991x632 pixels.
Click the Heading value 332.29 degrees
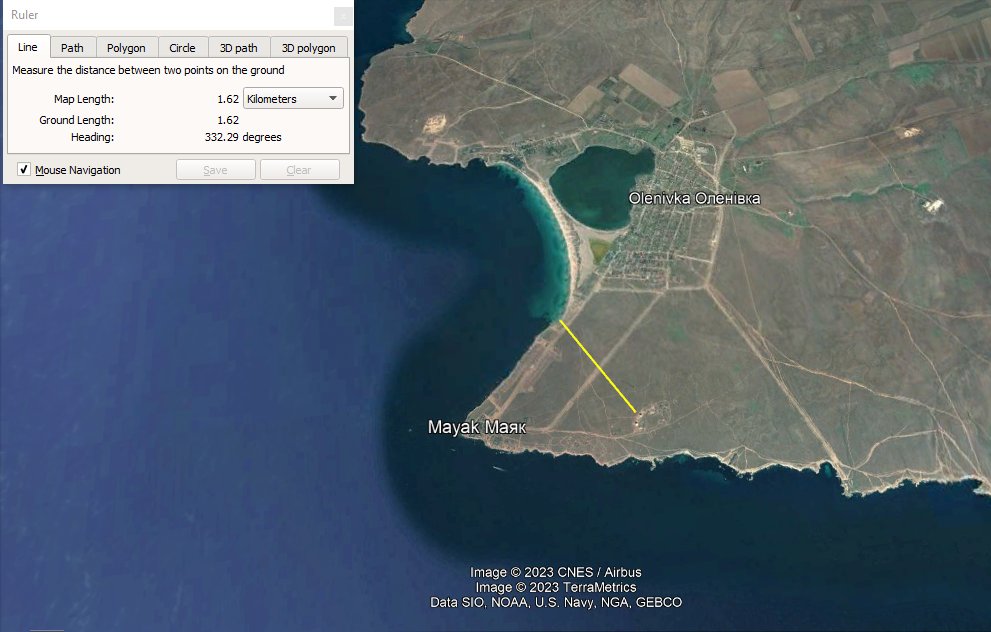click(x=236, y=137)
